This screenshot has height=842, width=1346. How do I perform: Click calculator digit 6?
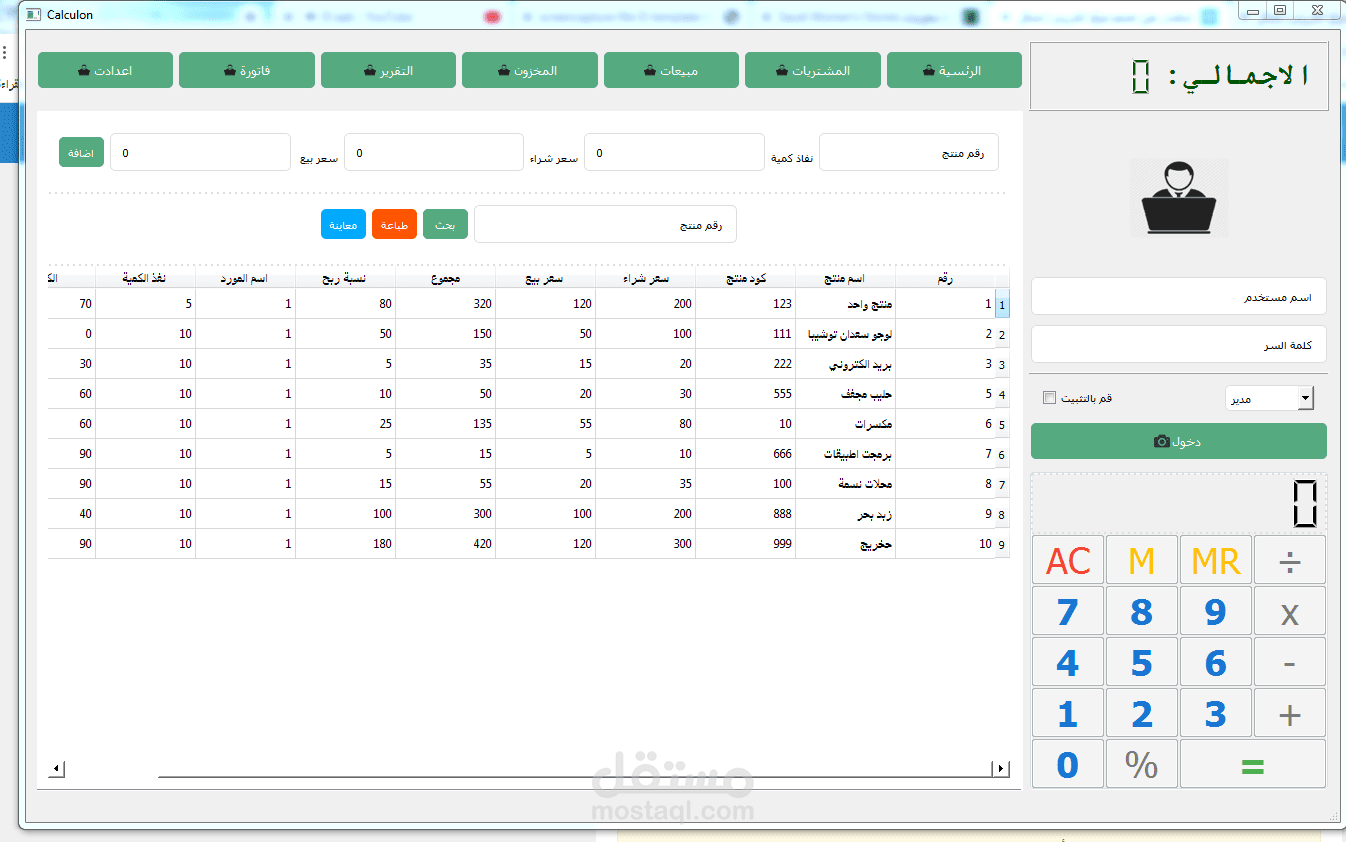[1216, 662]
